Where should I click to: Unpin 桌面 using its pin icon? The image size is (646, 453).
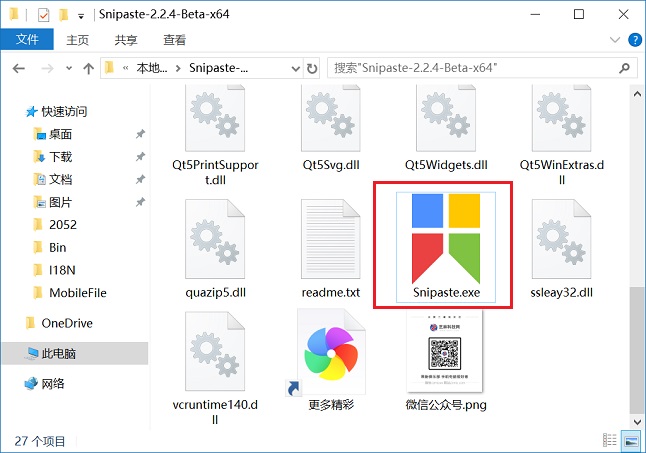pos(140,134)
